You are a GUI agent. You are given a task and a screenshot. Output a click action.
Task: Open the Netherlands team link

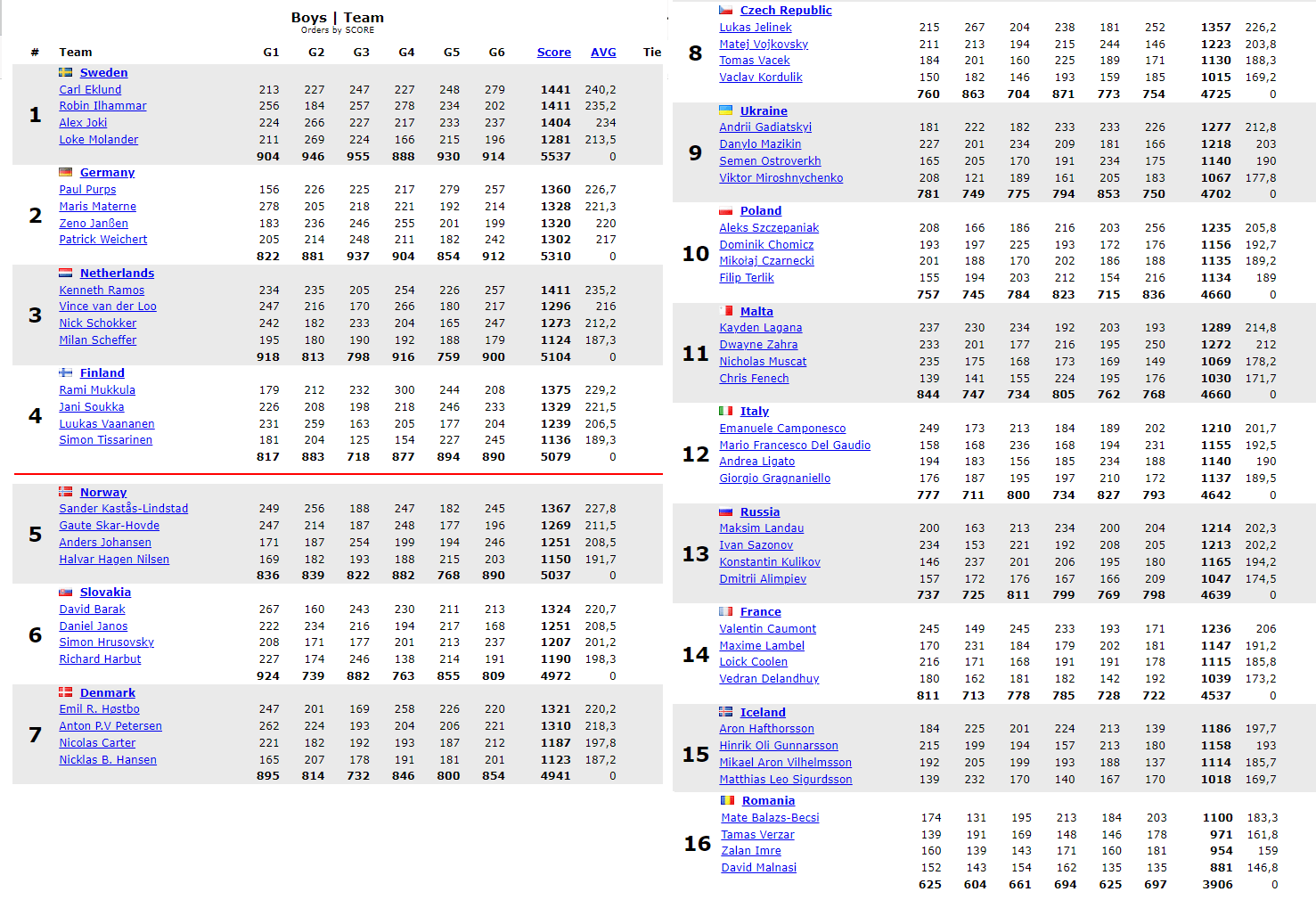tap(117, 273)
